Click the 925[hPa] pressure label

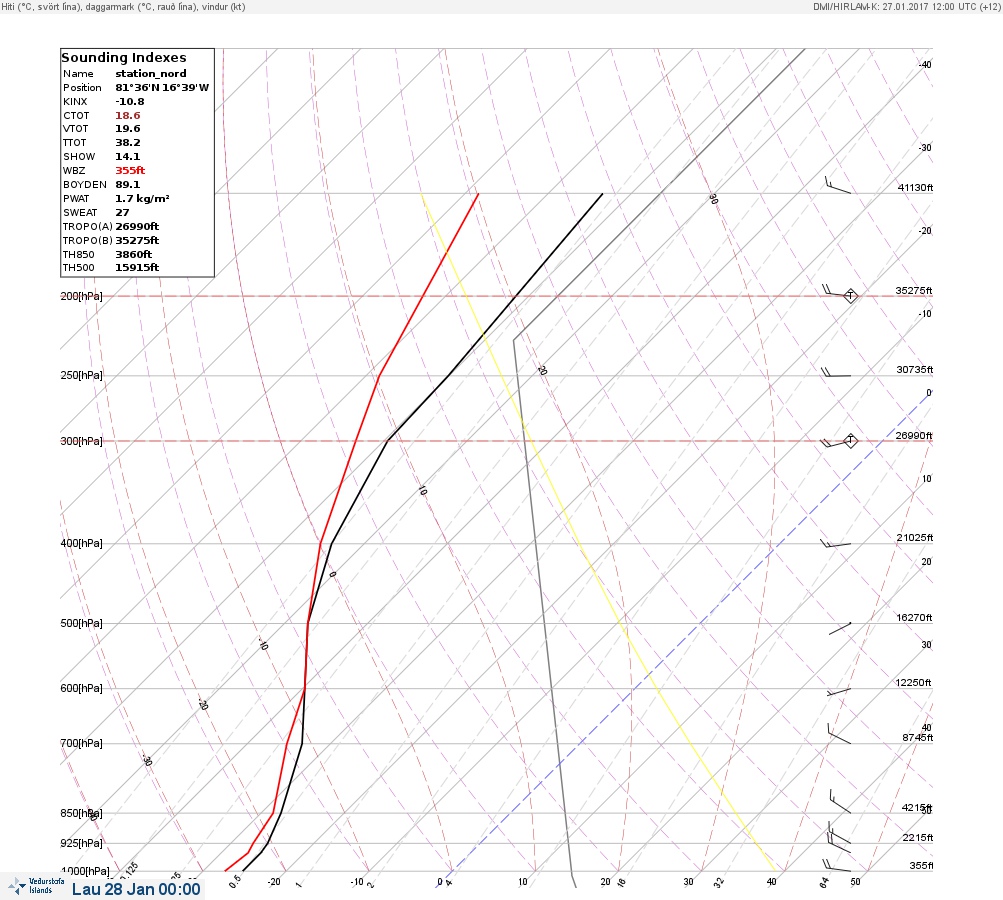(81, 843)
